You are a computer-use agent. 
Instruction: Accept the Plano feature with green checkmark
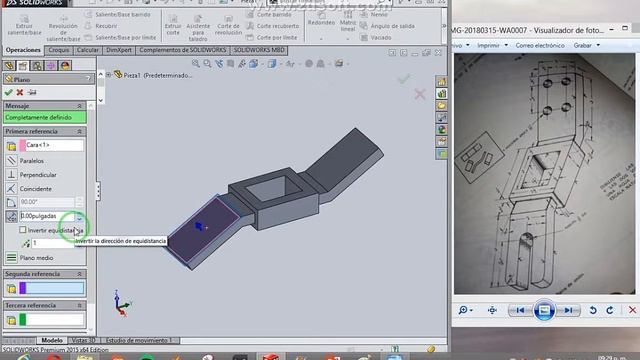(8, 93)
